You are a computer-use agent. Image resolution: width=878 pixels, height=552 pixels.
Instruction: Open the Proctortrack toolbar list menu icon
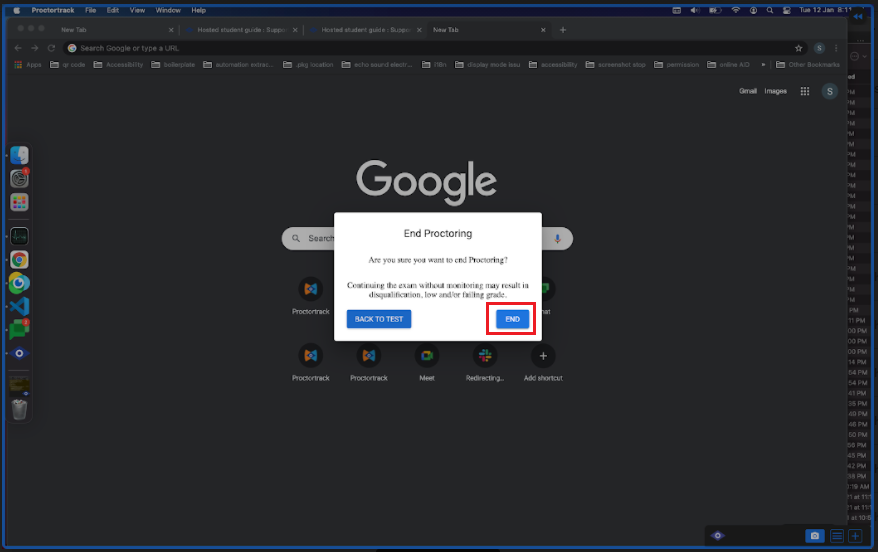tap(837, 536)
